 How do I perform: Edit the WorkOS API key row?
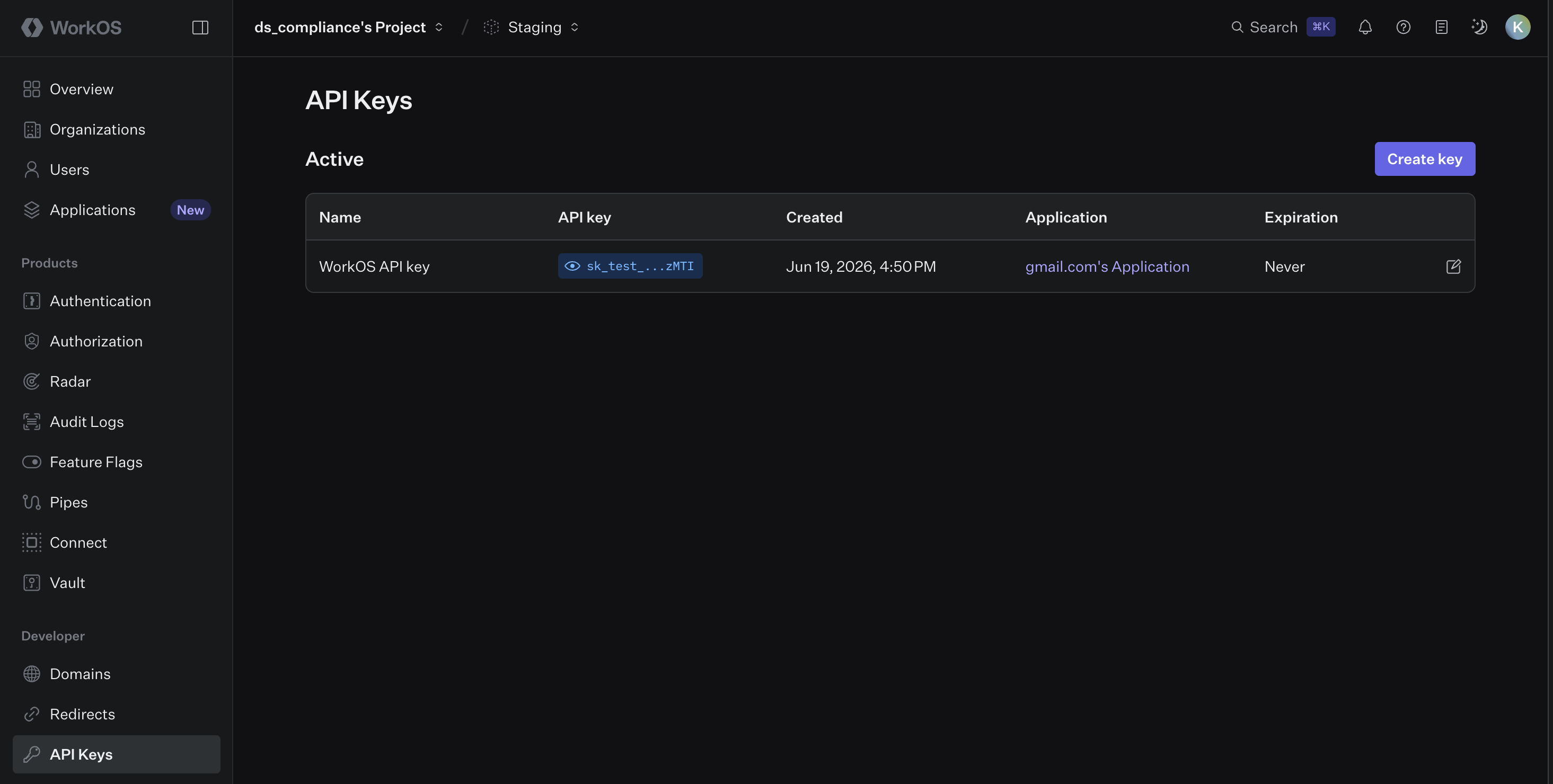tap(1453, 266)
